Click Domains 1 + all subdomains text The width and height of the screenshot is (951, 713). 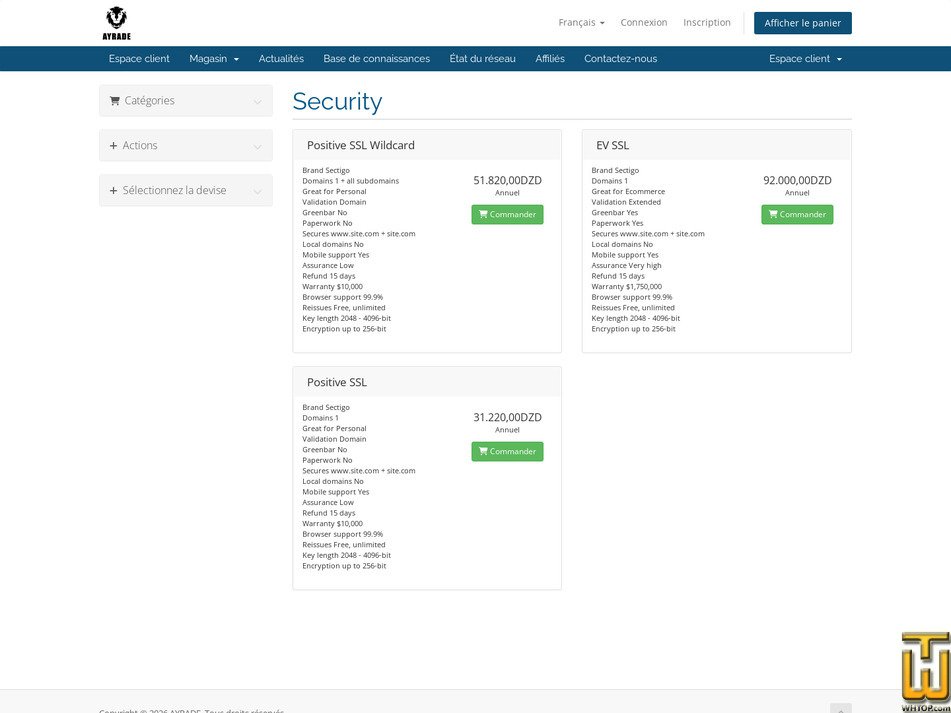(x=351, y=181)
